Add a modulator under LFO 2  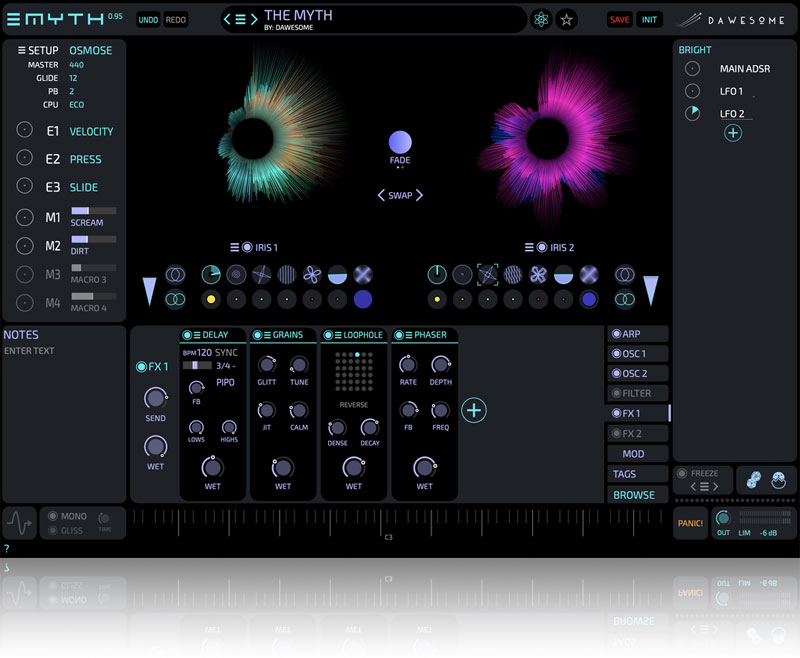(733, 133)
